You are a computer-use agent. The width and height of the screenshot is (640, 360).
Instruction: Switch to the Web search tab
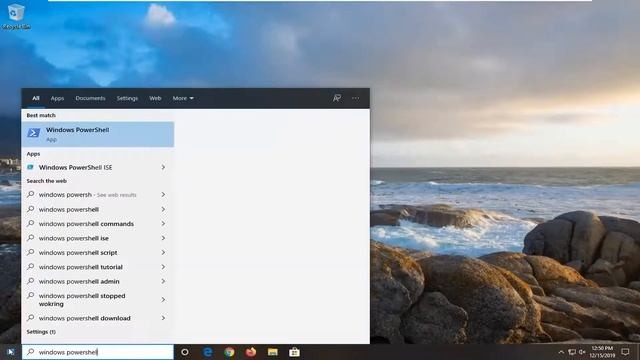(x=155, y=98)
